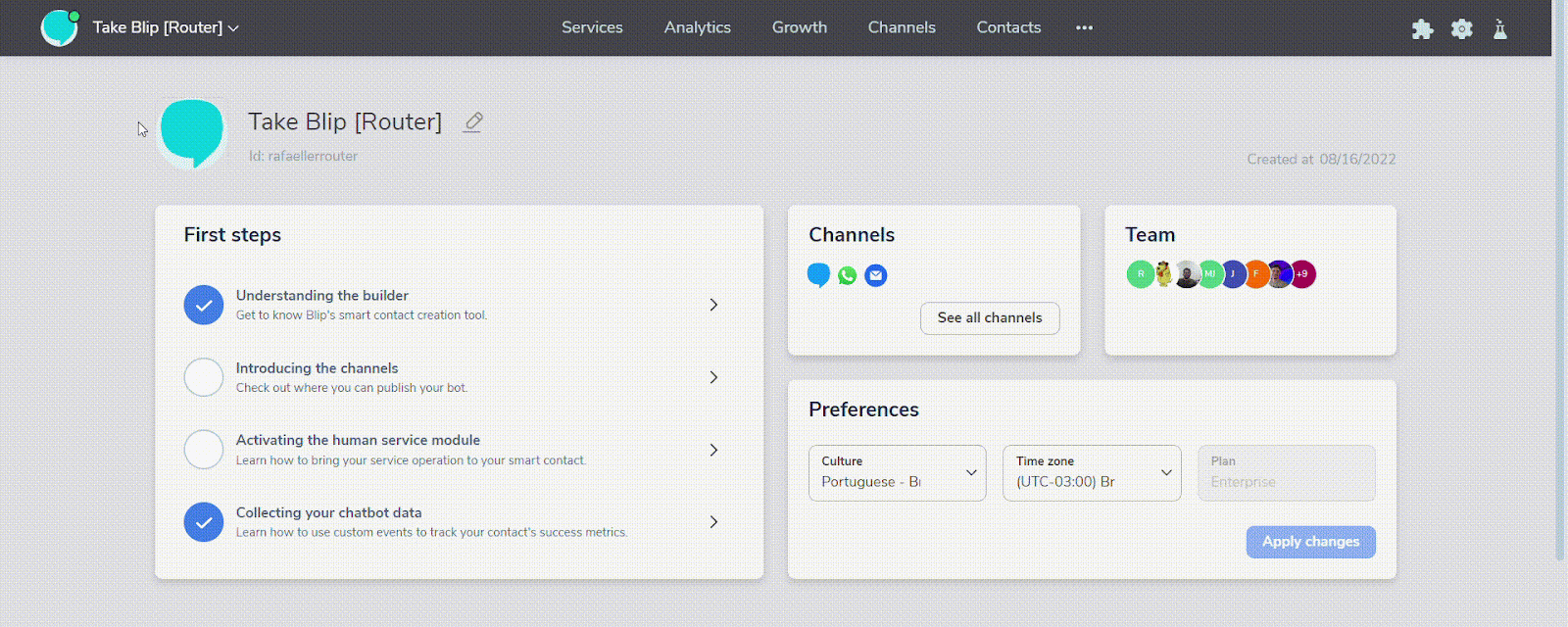Click the 'Preferences' card heading
1568x627 pixels.
coord(863,410)
